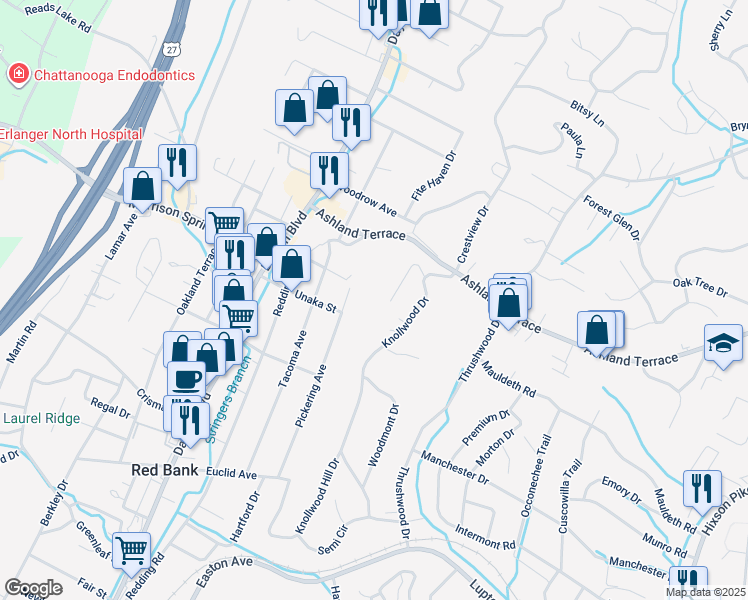Select the shopping cart marker near Redding Rd
Image resolution: width=748 pixels, height=600 pixels.
pyautogui.click(x=131, y=549)
